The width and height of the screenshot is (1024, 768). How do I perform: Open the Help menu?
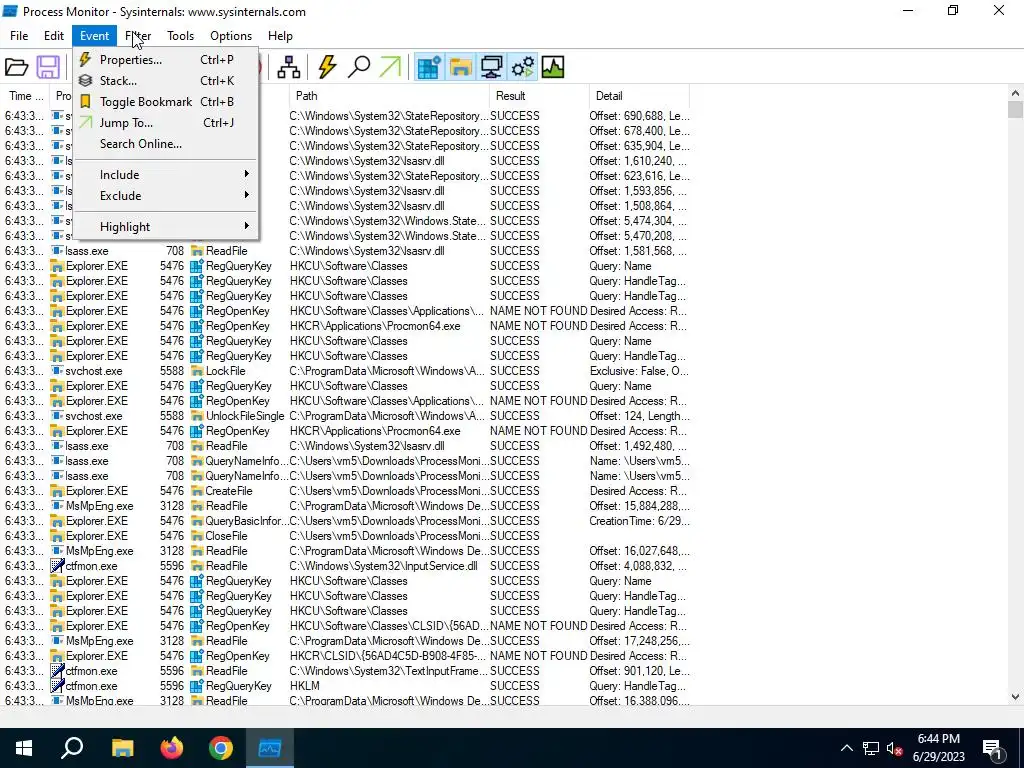(x=280, y=36)
